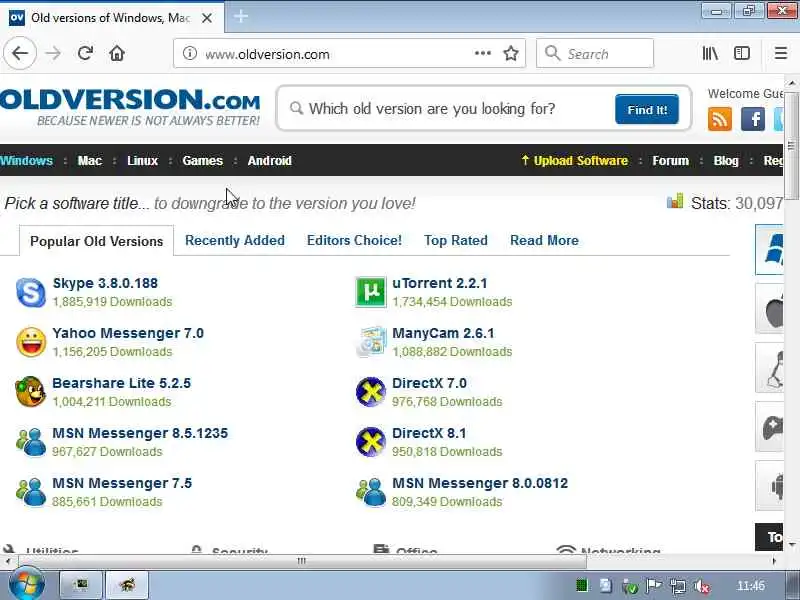Screen dimensions: 800x600
Task: Open the Editors Choice! tab
Action: click(354, 240)
